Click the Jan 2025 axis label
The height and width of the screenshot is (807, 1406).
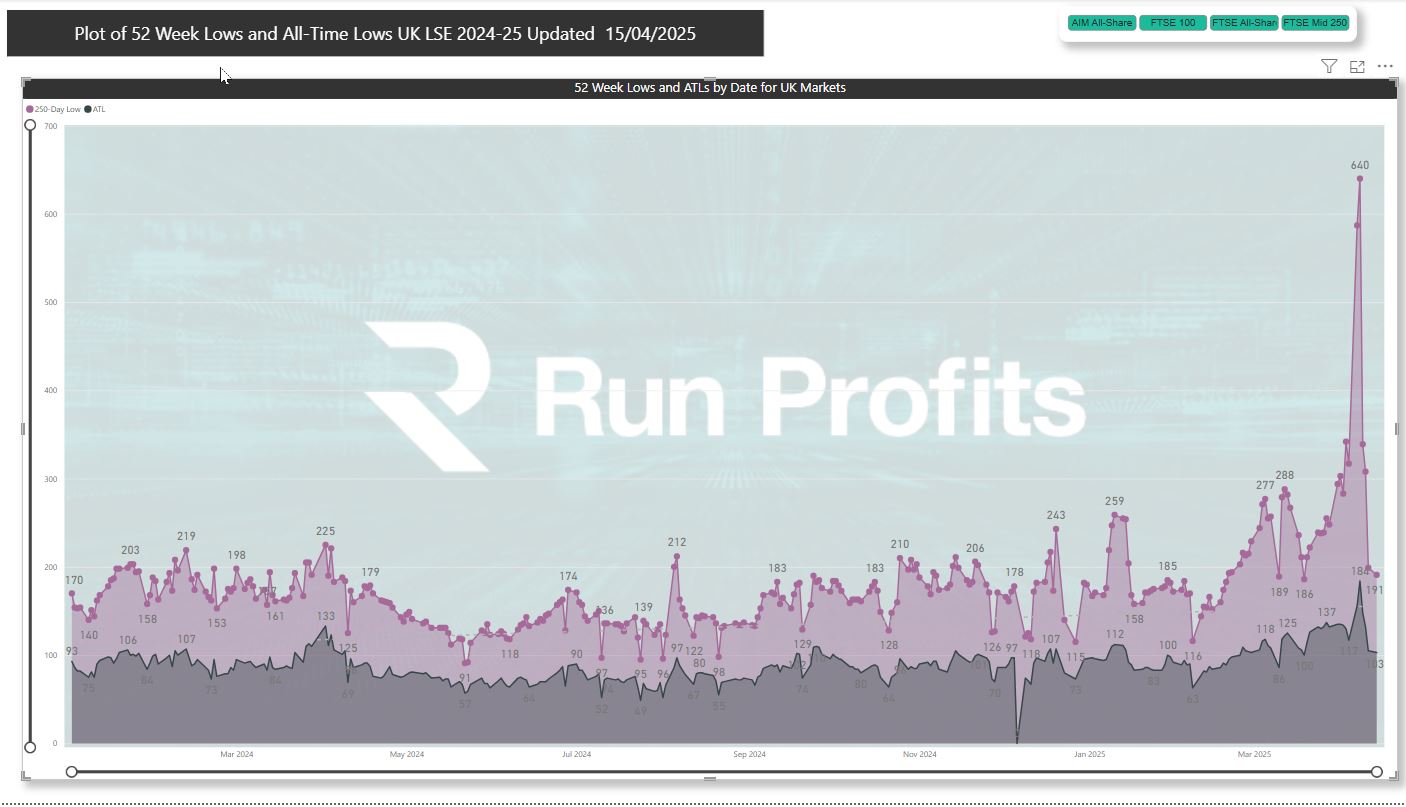1089,755
